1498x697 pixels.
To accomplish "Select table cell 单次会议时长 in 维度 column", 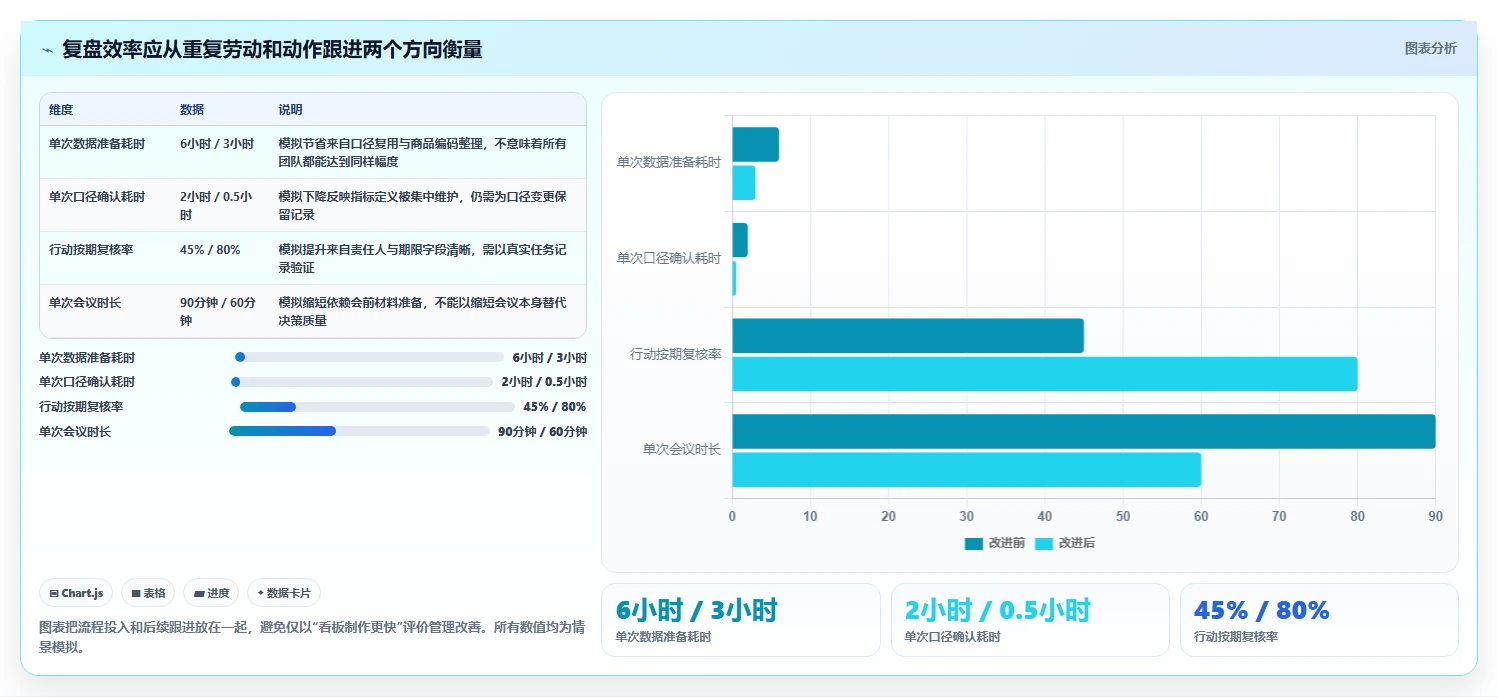I will tap(85, 303).
